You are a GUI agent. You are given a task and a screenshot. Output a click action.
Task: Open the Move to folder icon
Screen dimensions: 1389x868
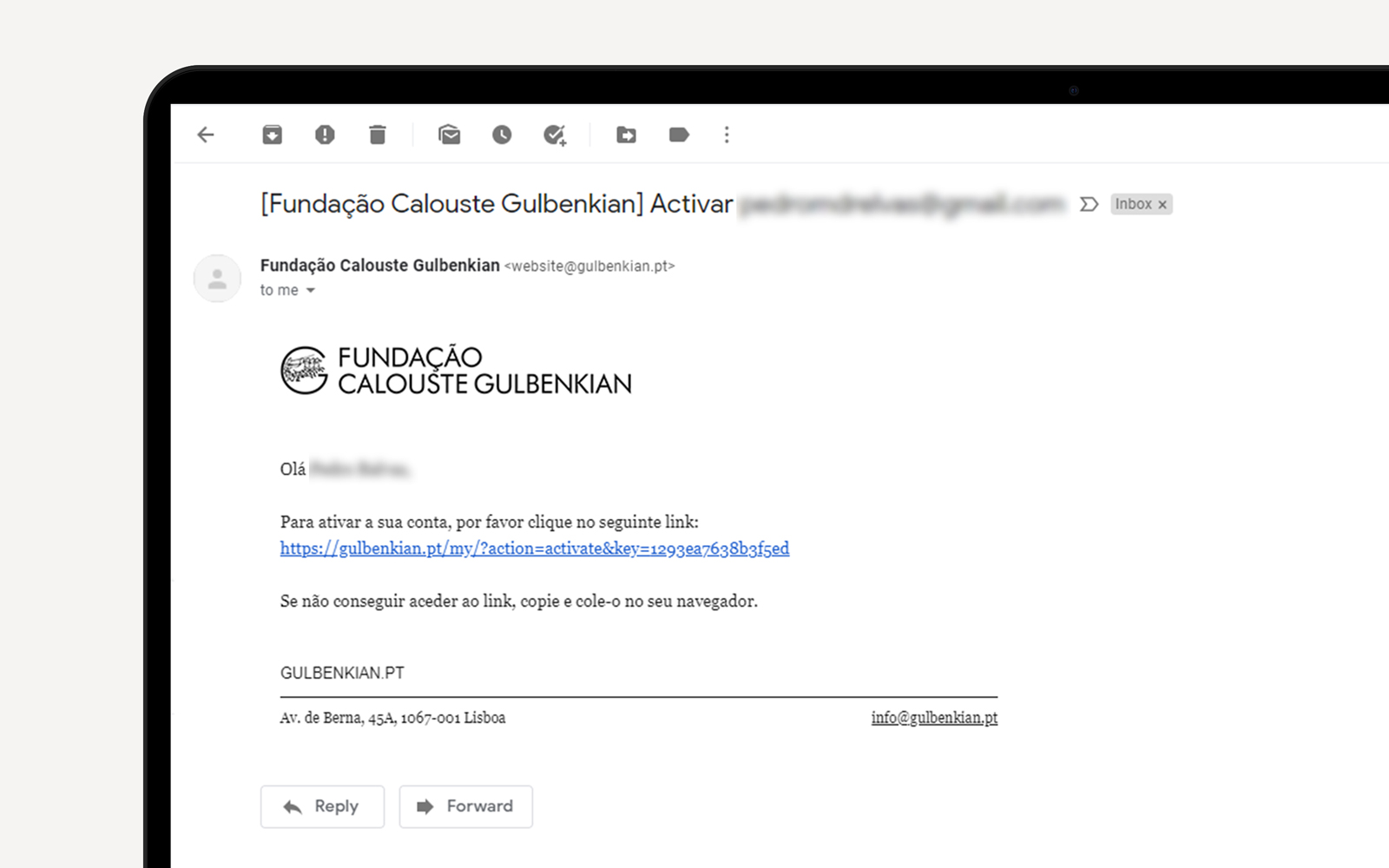coord(626,135)
